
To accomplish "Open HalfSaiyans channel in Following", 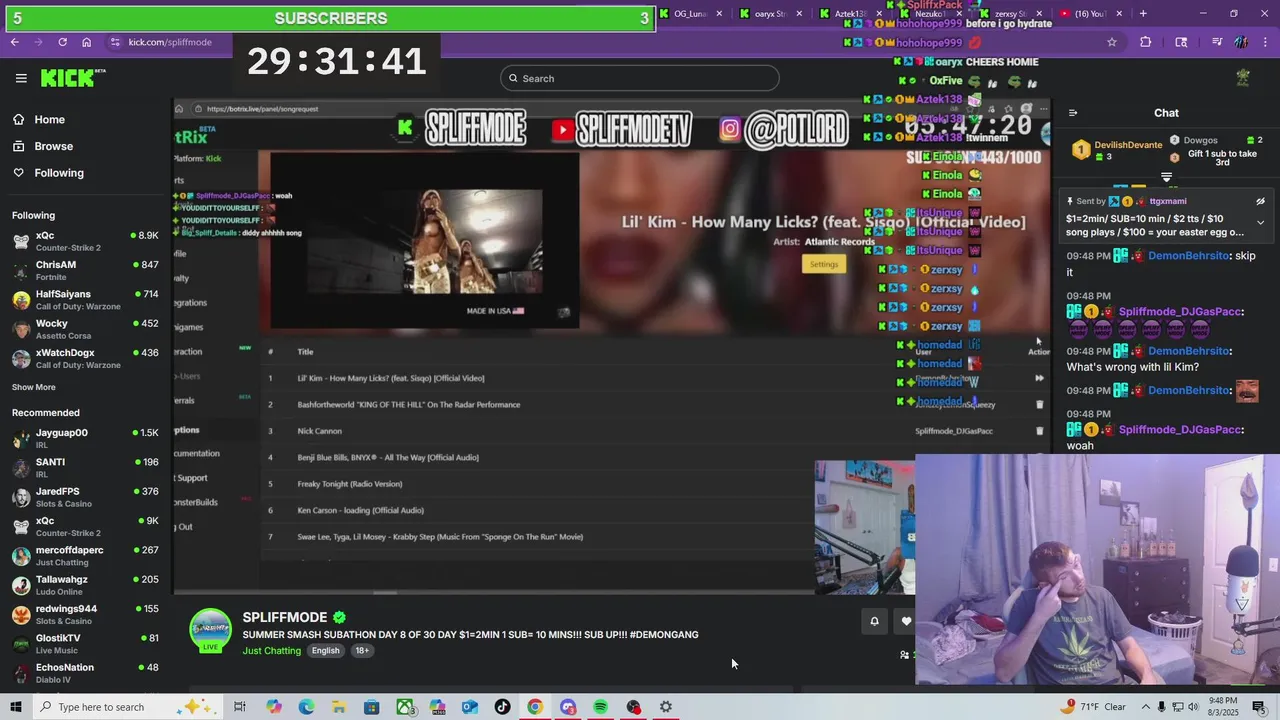I will pos(85,300).
